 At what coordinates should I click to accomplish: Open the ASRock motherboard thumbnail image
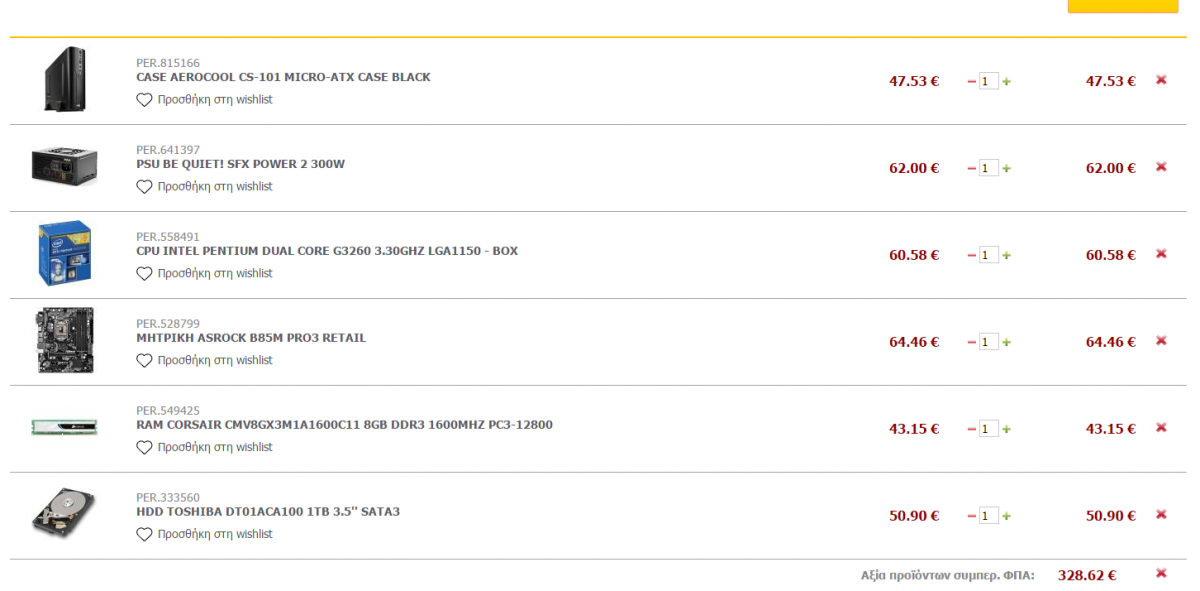[65, 341]
